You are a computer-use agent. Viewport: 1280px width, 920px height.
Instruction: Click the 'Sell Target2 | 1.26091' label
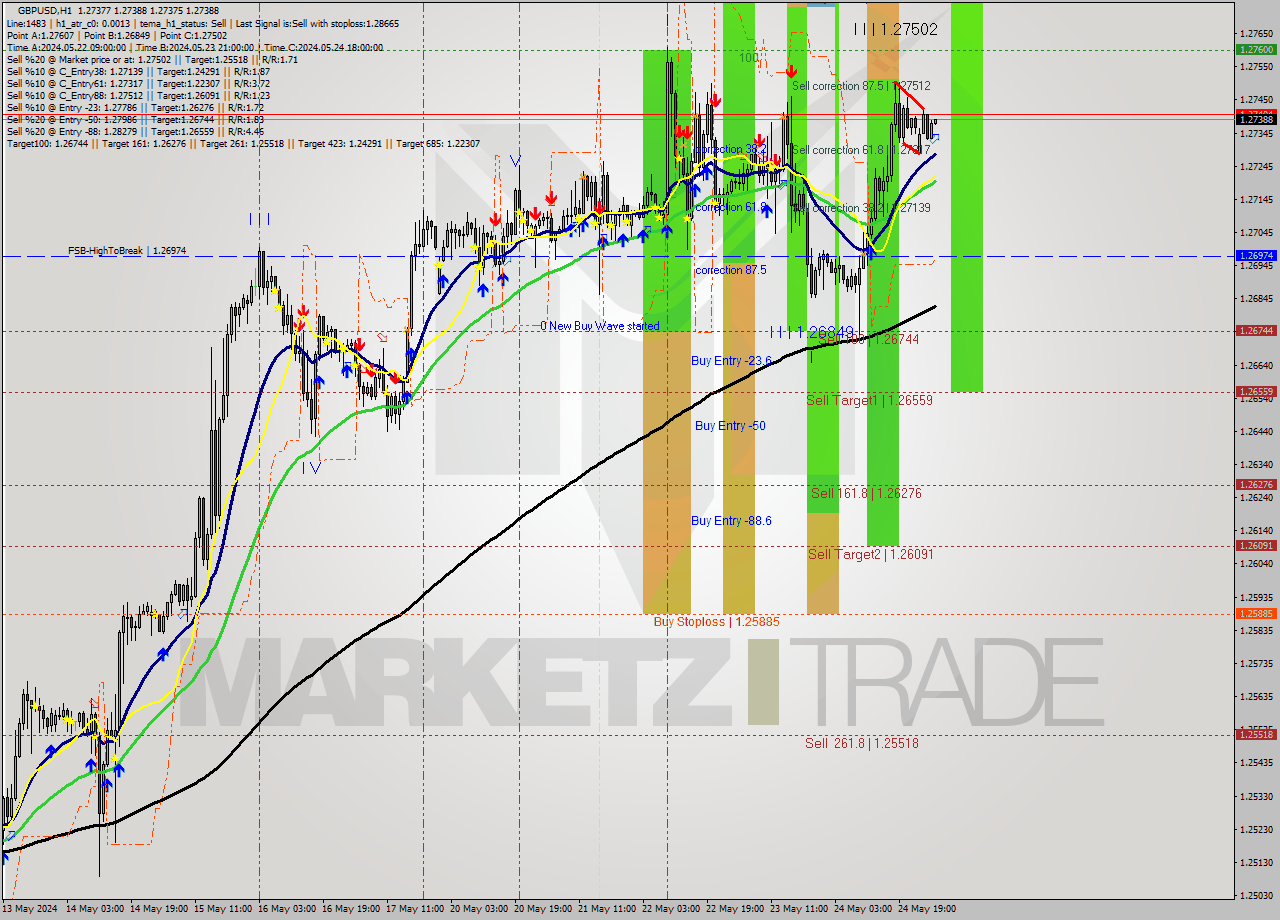[x=871, y=554]
